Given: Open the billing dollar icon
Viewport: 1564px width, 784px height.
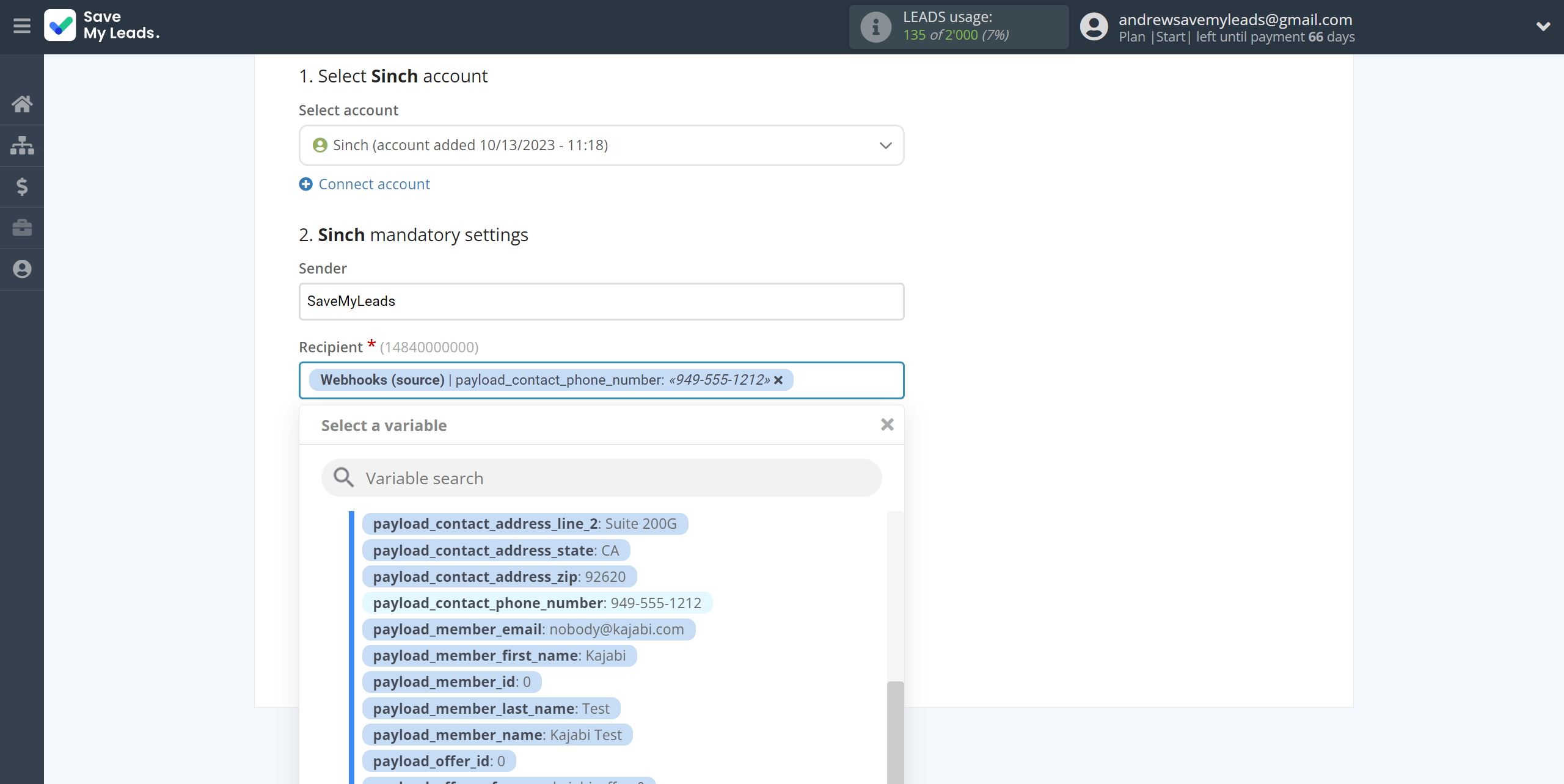Looking at the screenshot, I should click(22, 187).
